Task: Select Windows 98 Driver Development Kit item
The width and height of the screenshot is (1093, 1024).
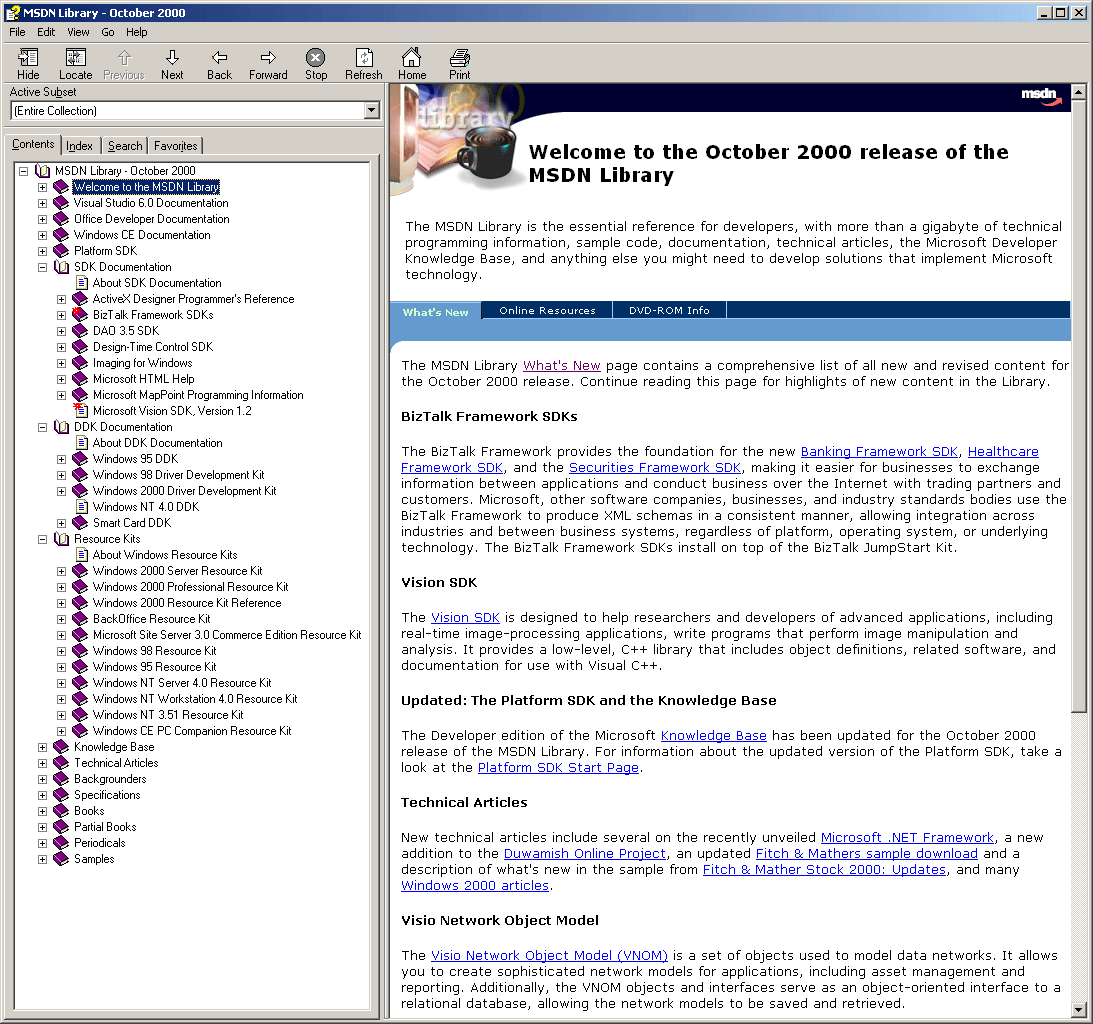Action: 178,475
